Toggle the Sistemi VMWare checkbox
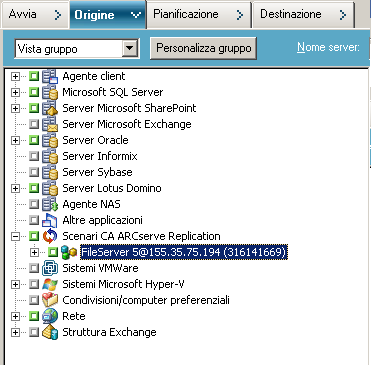Viewport: 371px width, 365px height. tap(34, 268)
